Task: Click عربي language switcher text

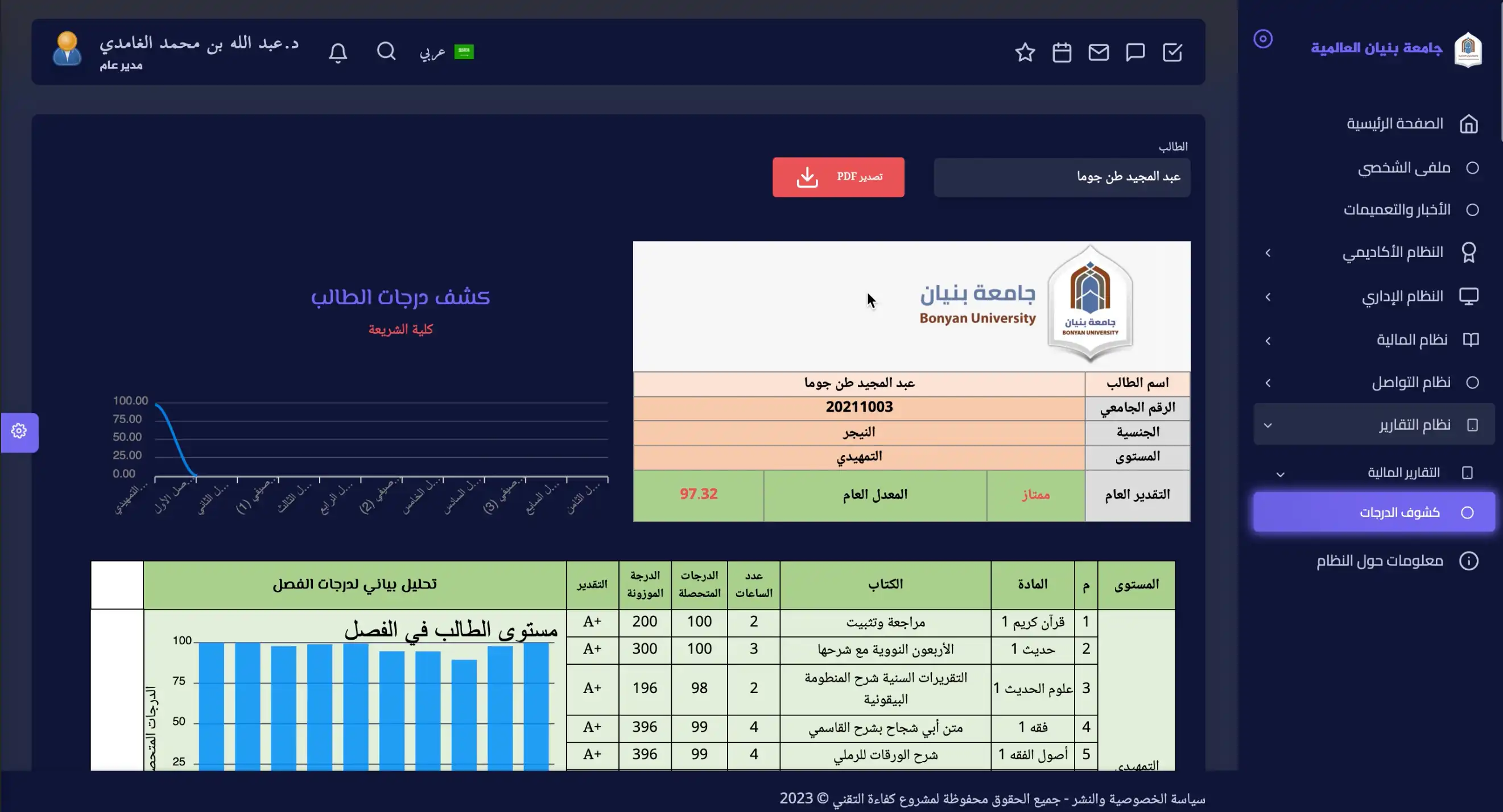Action: 432,52
